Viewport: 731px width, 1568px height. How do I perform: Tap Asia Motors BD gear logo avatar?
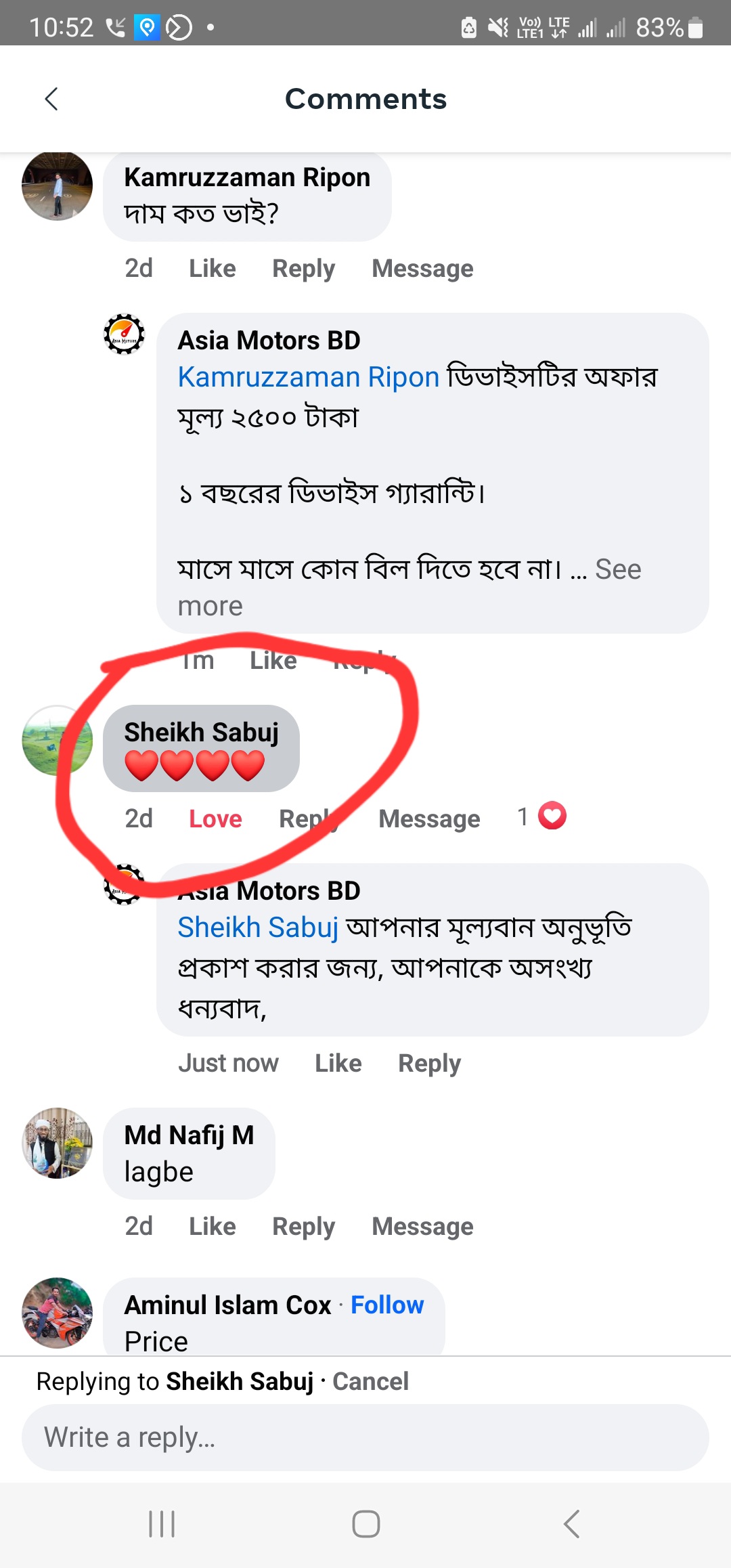click(124, 334)
